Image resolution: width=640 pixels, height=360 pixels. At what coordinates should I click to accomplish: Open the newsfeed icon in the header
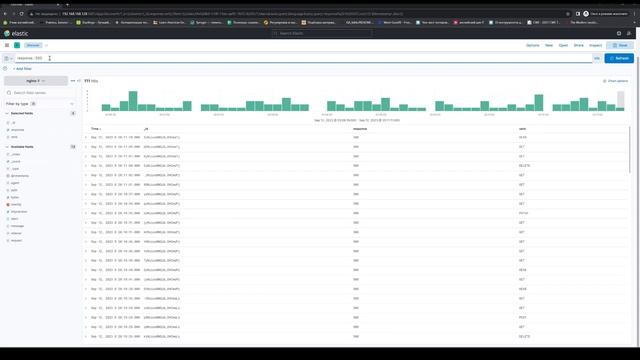tap(629, 33)
